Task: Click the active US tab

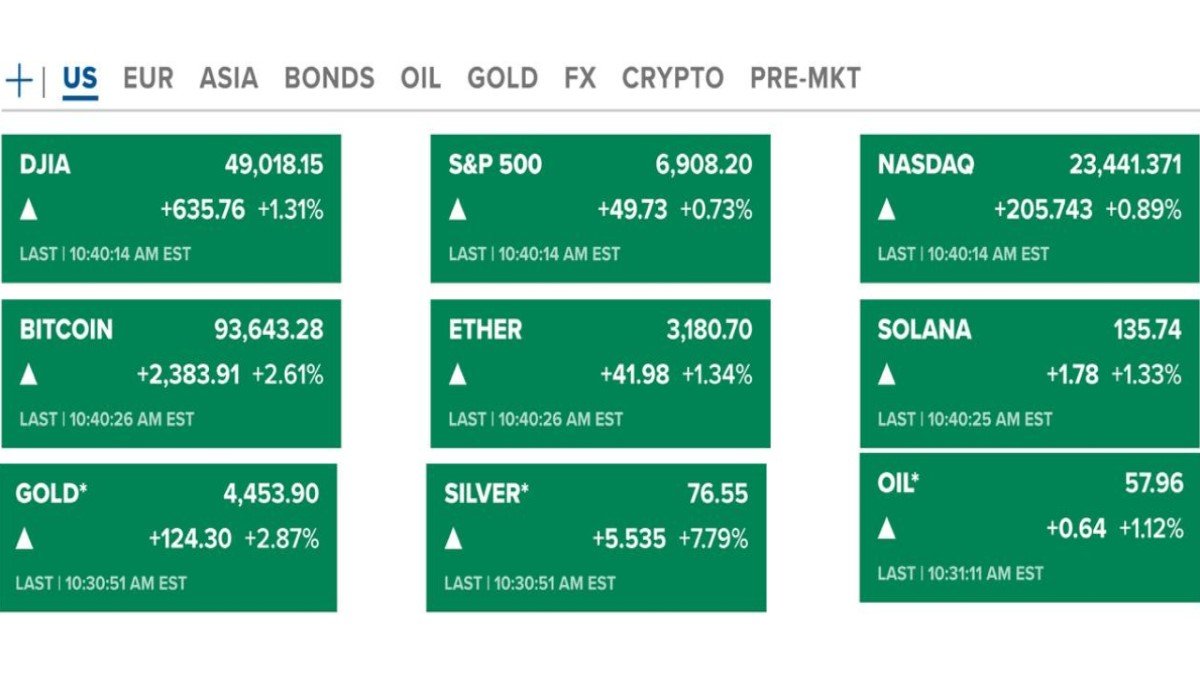Action: point(80,78)
